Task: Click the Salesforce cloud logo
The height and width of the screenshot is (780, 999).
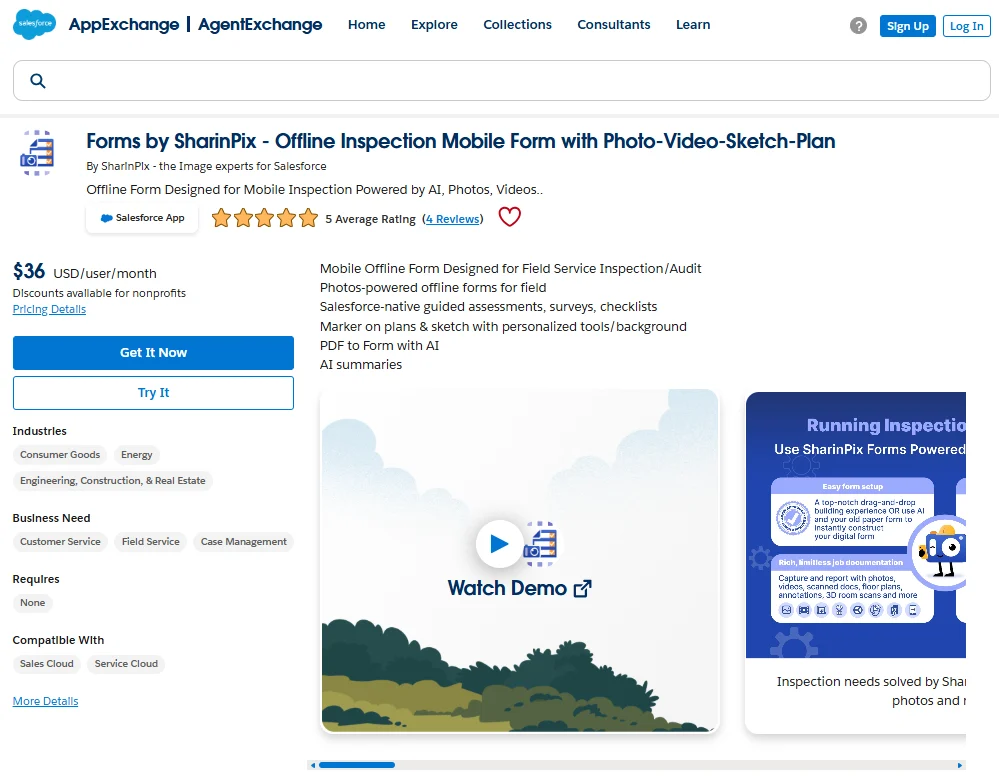Action: coord(34,24)
